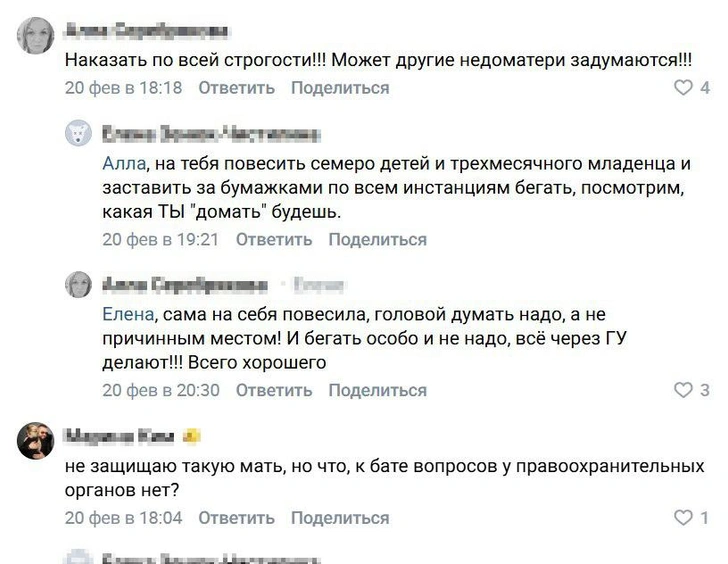
Task: Click "Поделиться" under the 18:18 comment
Action: tap(340, 88)
